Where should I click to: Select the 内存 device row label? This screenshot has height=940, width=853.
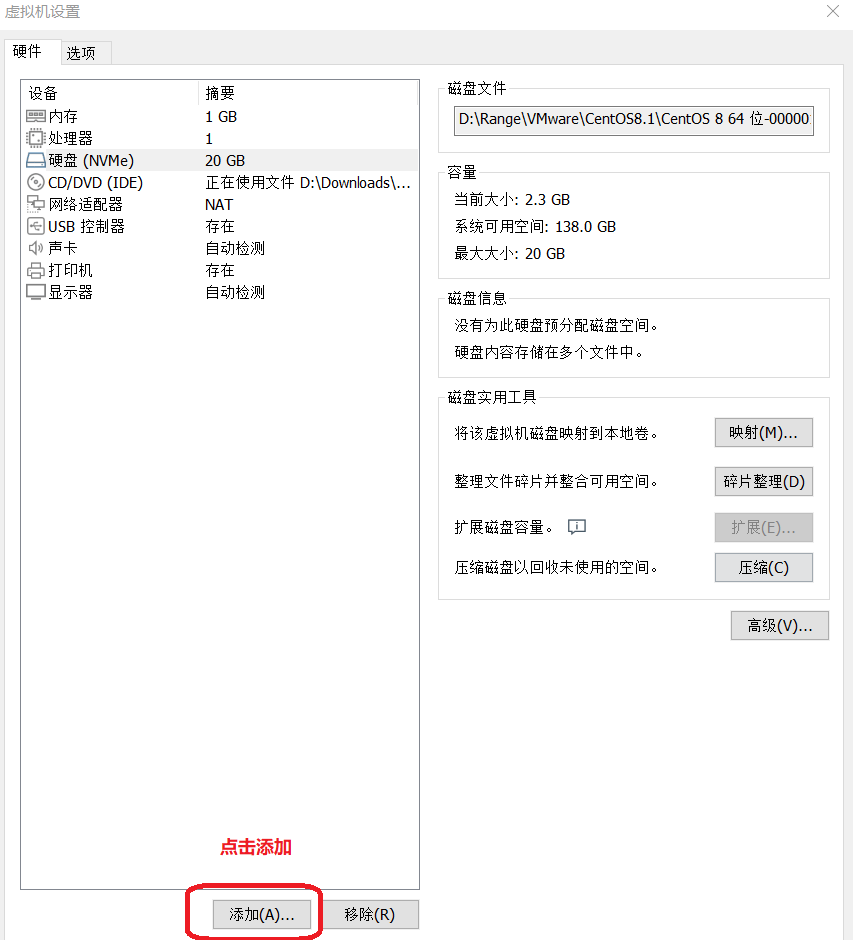[x=63, y=116]
